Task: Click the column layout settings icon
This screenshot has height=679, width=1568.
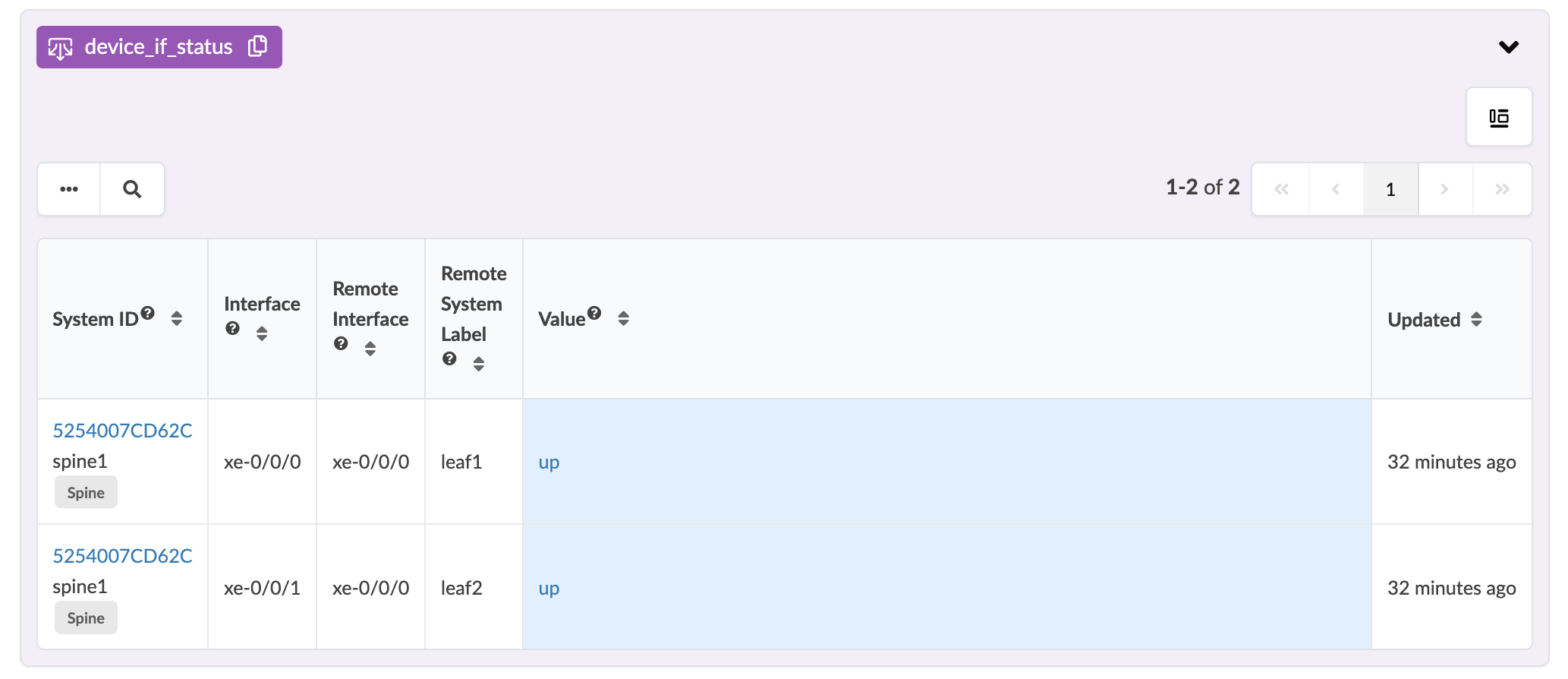Action: click(1498, 118)
